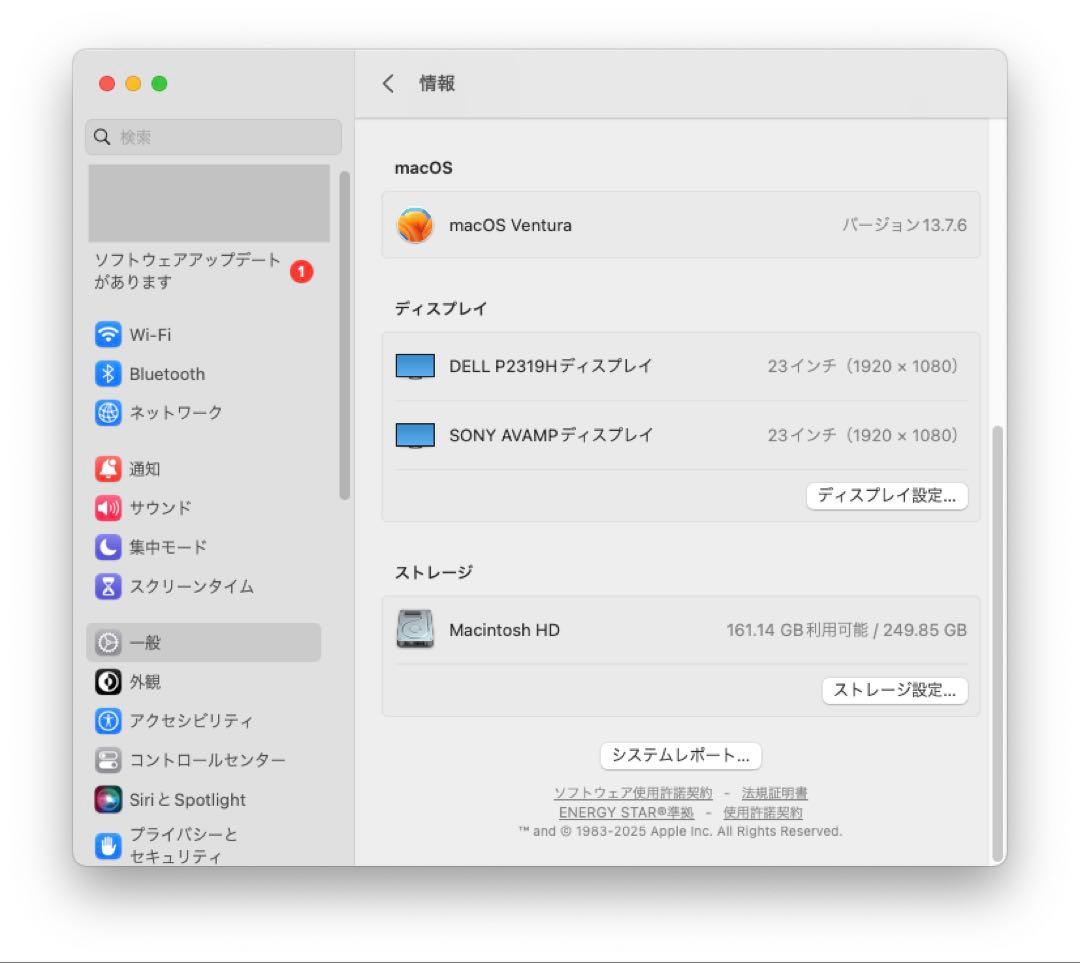
Task: Open Bluetooth settings from the sidebar
Action: tap(166, 374)
